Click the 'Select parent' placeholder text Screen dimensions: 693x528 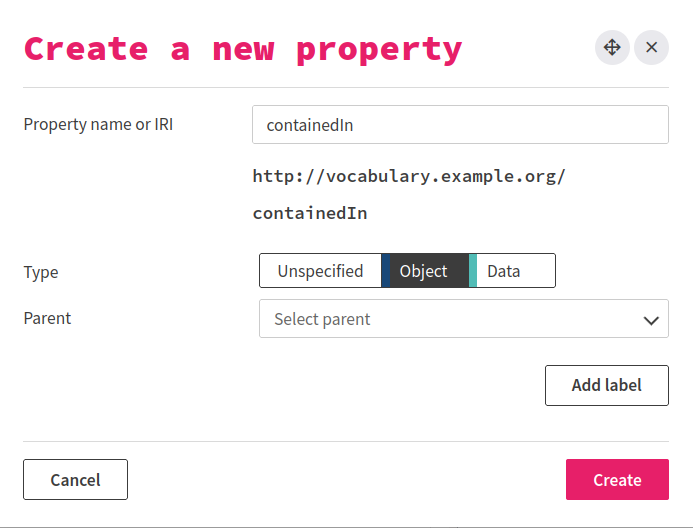[322, 319]
